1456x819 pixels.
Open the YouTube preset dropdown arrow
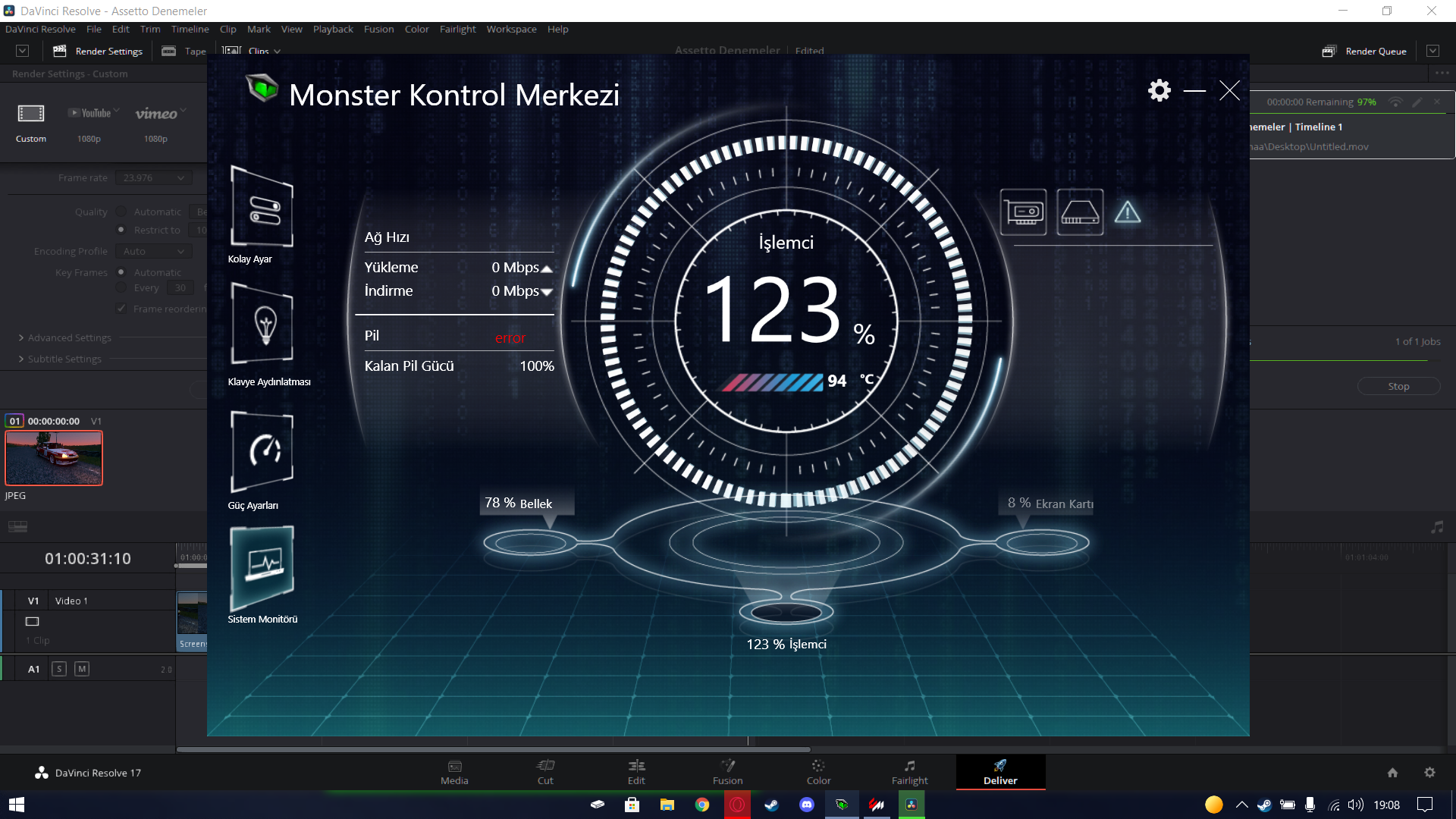[117, 111]
